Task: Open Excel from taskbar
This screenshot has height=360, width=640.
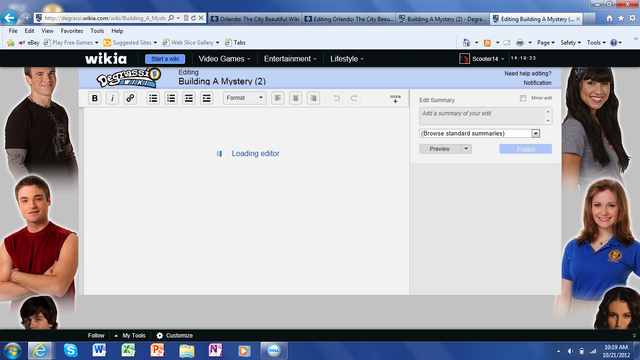Action: (x=128, y=351)
